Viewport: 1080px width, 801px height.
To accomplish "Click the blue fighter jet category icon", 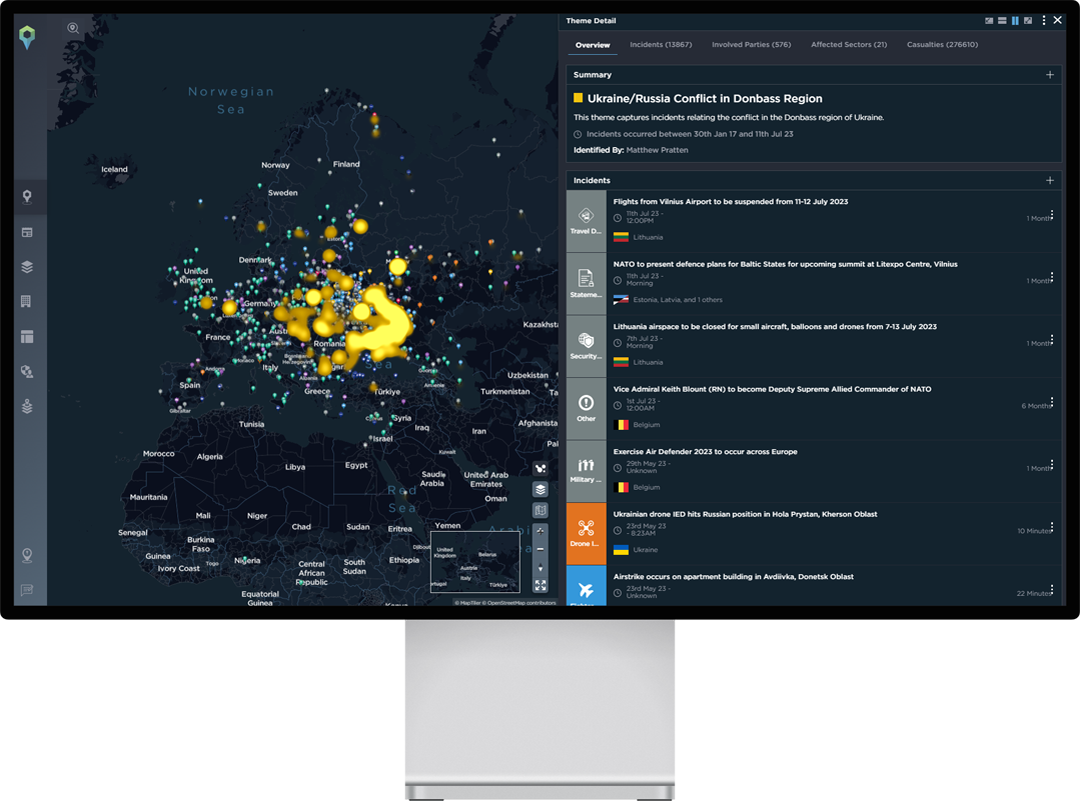I will (x=586, y=586).
